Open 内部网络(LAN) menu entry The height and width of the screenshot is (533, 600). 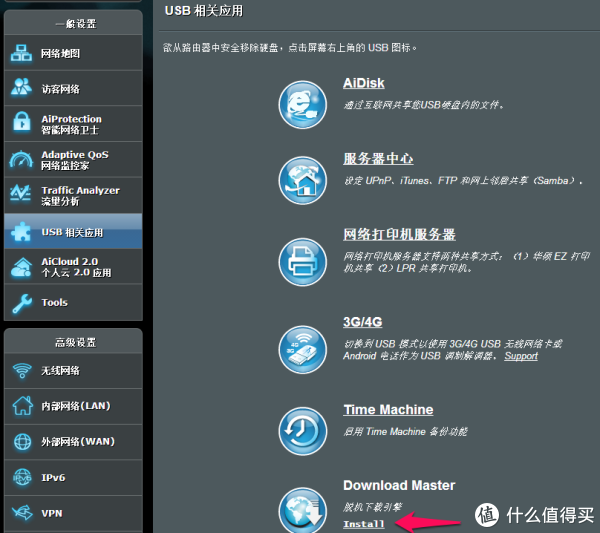click(73, 406)
